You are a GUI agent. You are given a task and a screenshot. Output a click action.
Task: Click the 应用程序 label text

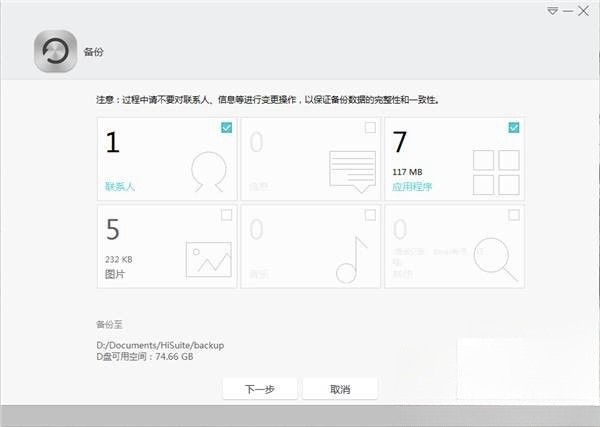412,186
